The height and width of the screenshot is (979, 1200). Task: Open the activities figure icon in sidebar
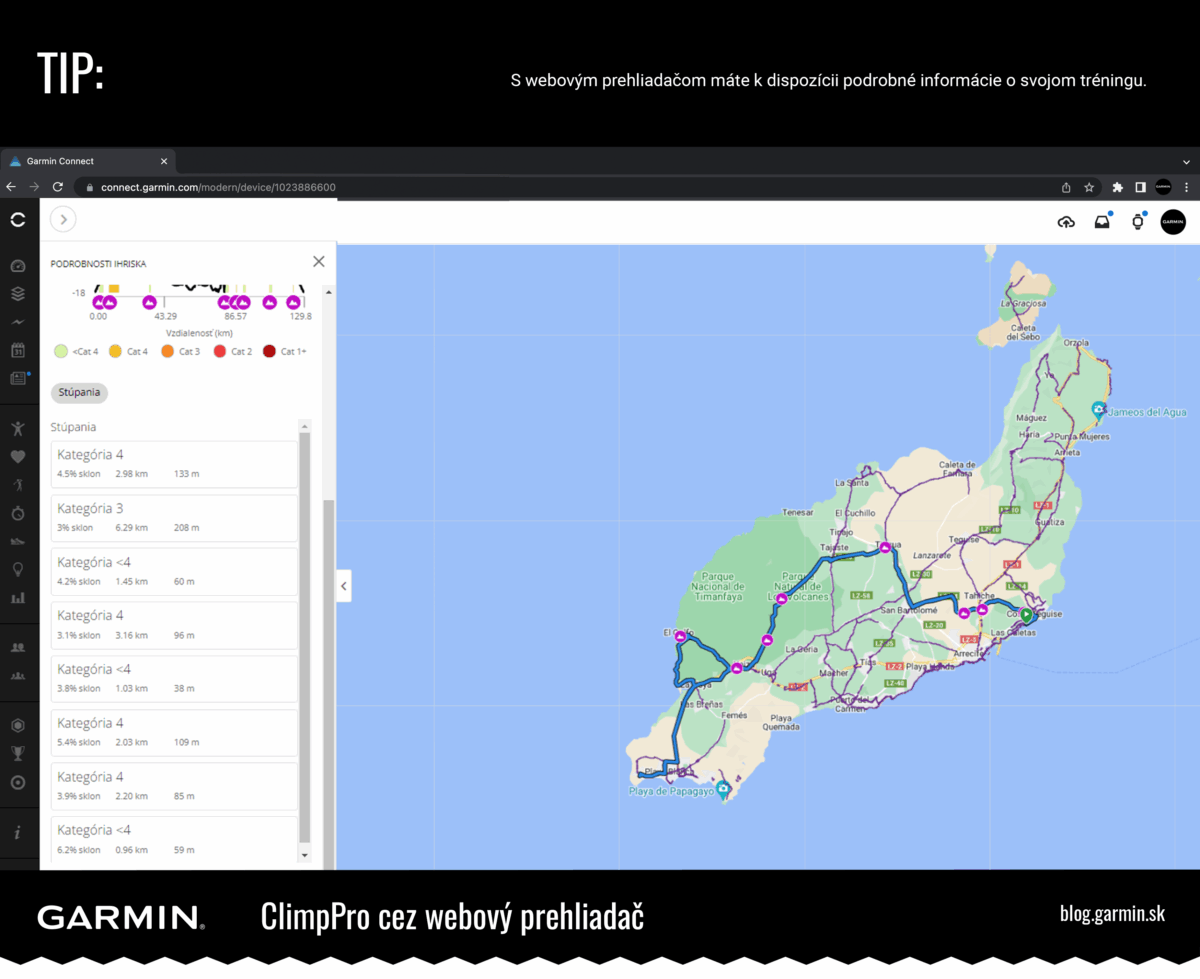click(x=18, y=428)
